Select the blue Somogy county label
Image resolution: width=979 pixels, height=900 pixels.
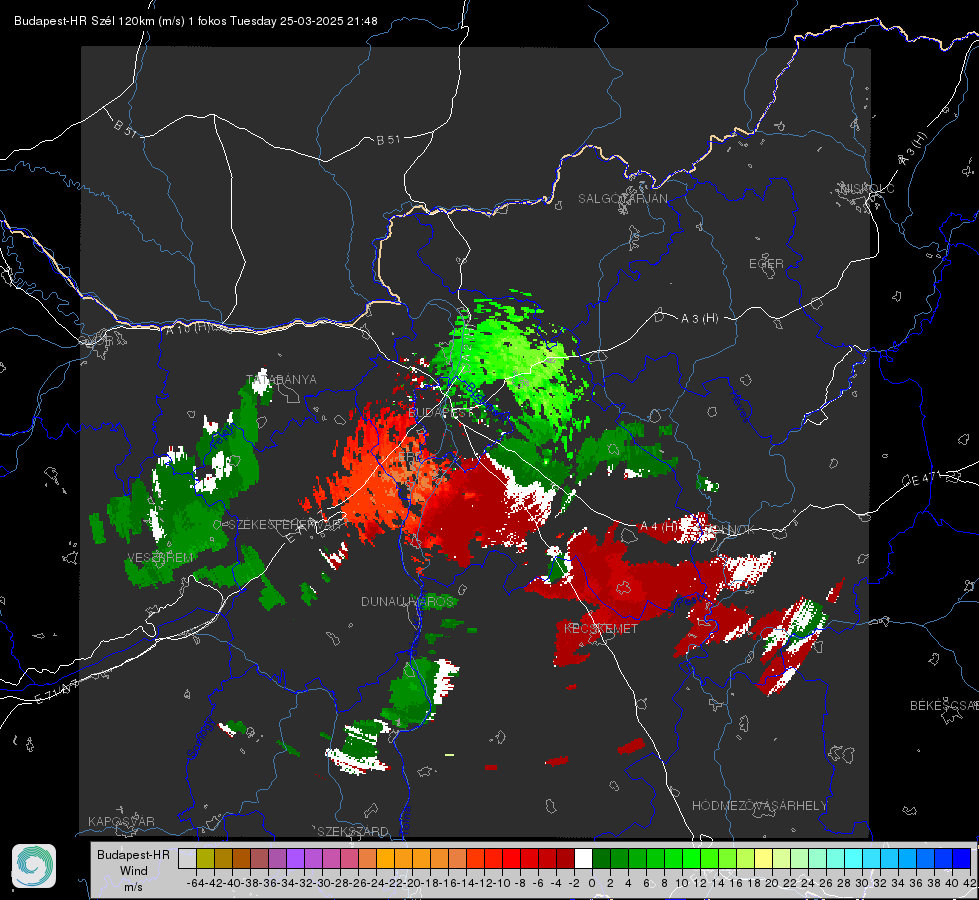click(x=201, y=738)
